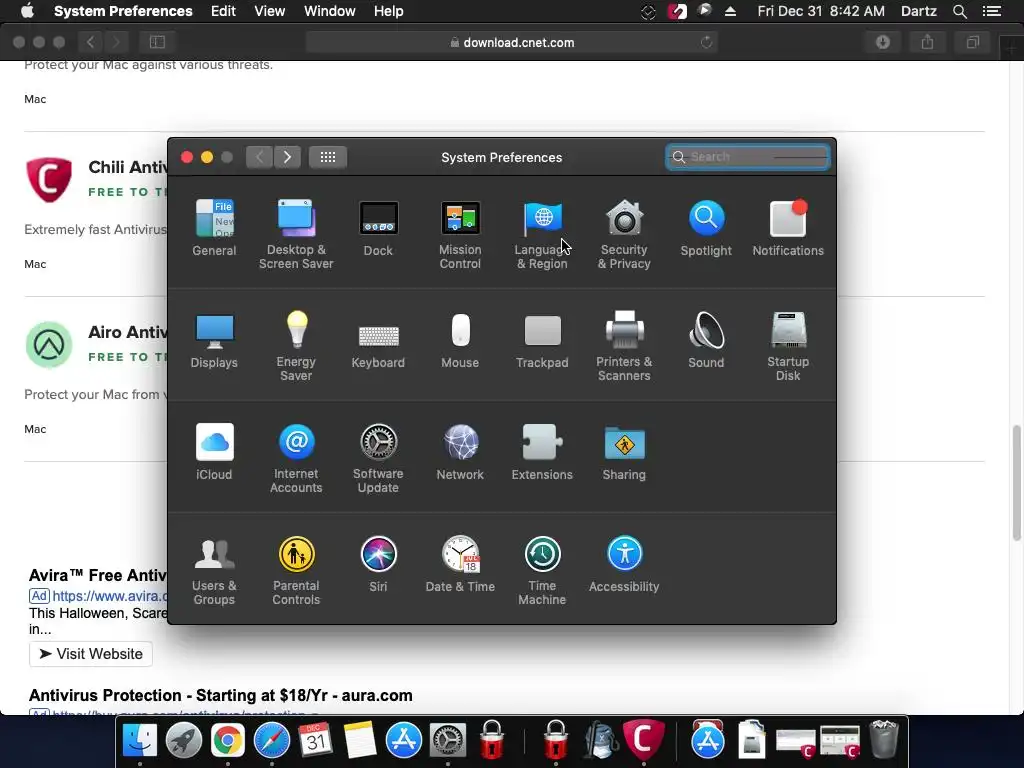
Task: Open the iCloud preferences pane
Action: click(214, 451)
